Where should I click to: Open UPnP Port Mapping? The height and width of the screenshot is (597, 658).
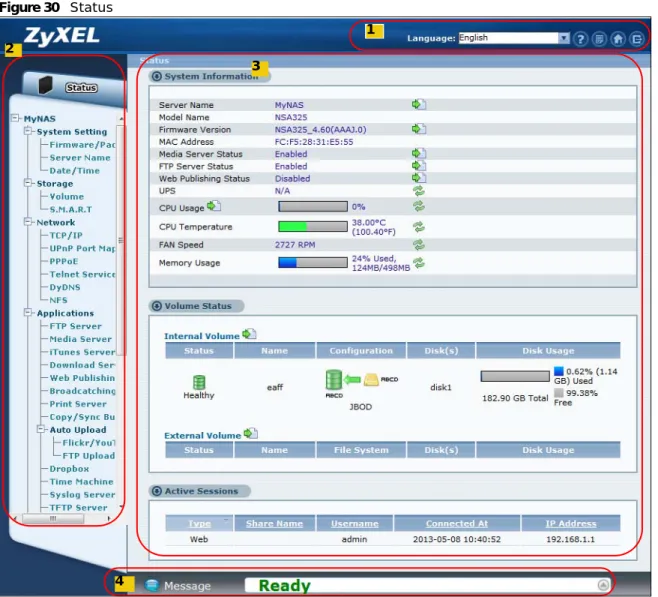tap(82, 248)
